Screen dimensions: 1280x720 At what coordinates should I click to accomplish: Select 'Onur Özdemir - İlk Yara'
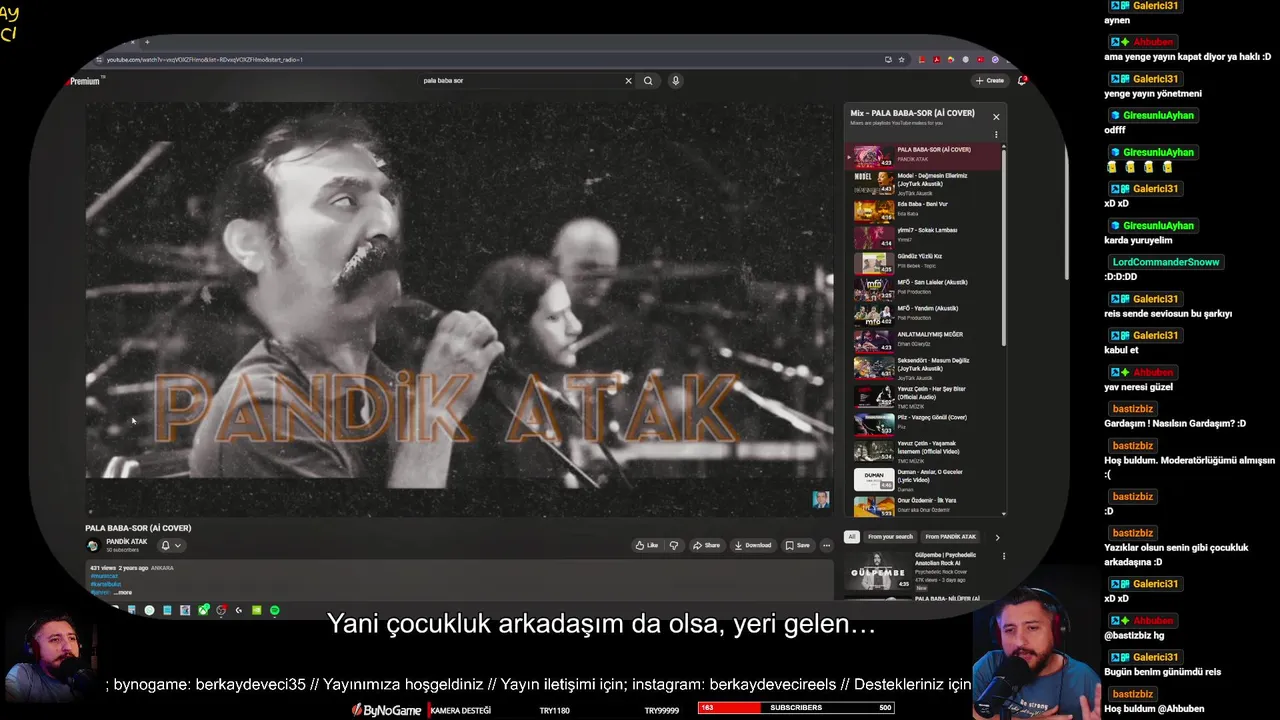924,505
